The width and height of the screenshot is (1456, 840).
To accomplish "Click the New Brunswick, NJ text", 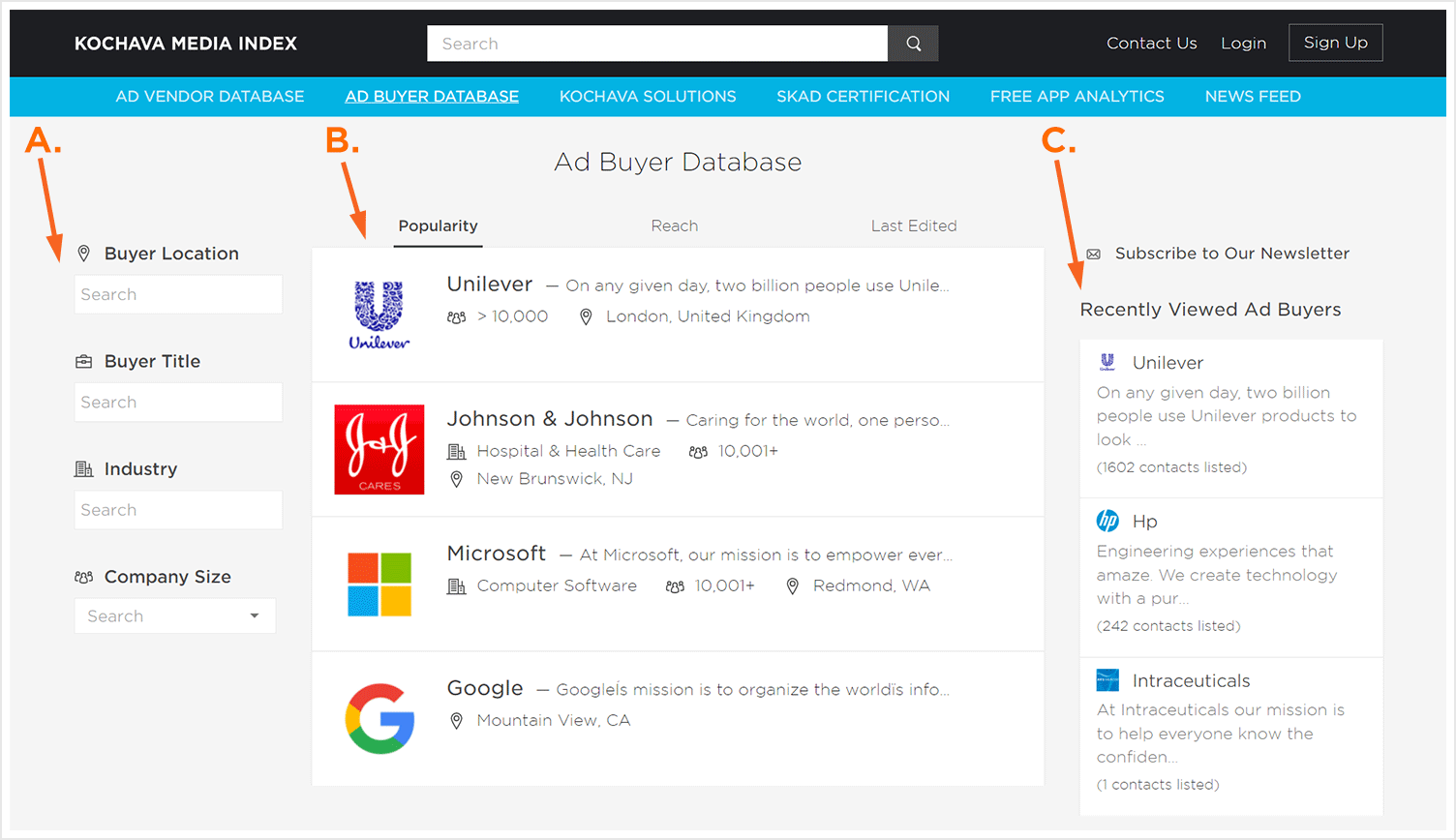I will 555,478.
